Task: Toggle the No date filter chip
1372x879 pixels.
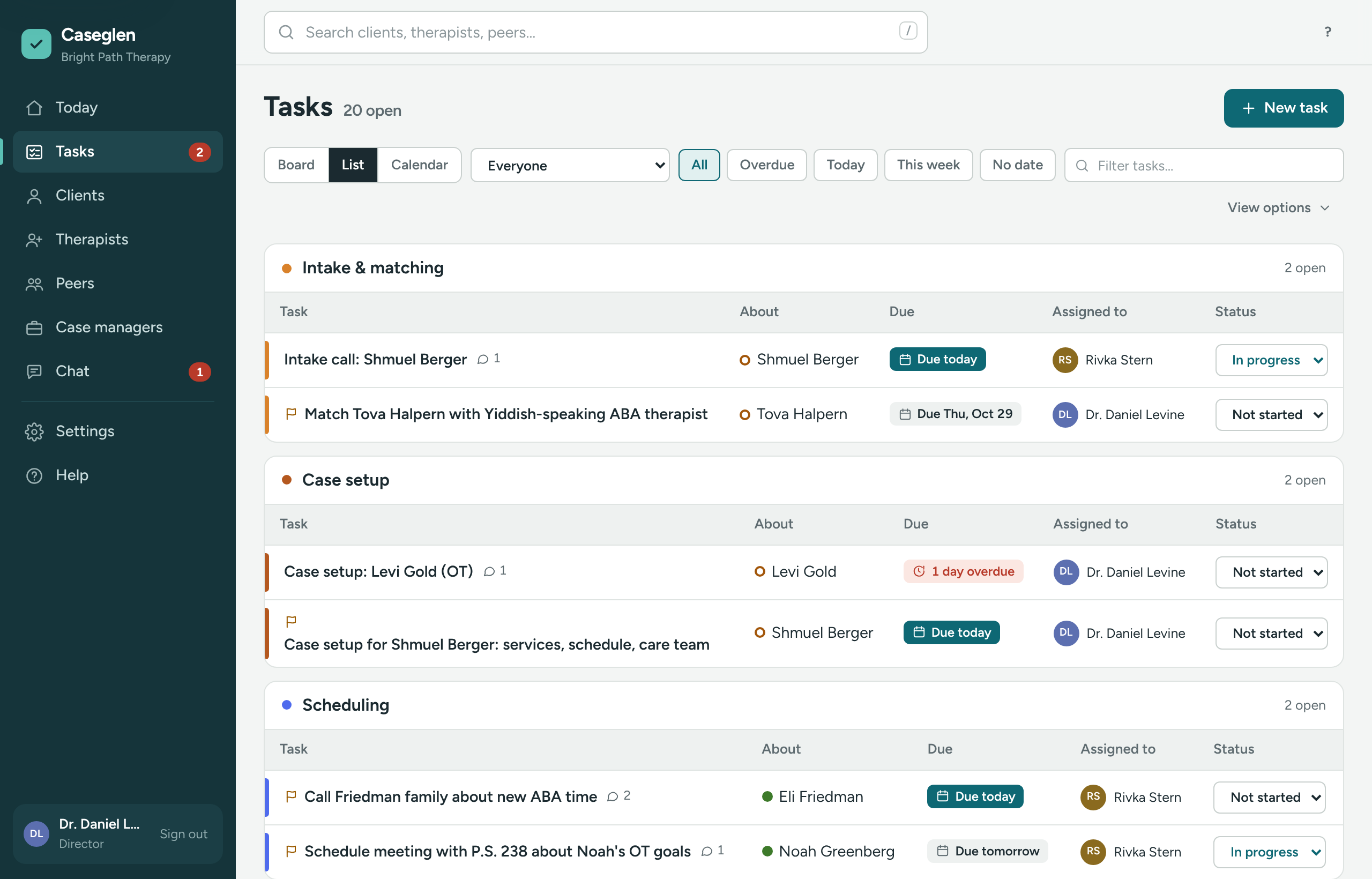Action: point(1017,165)
